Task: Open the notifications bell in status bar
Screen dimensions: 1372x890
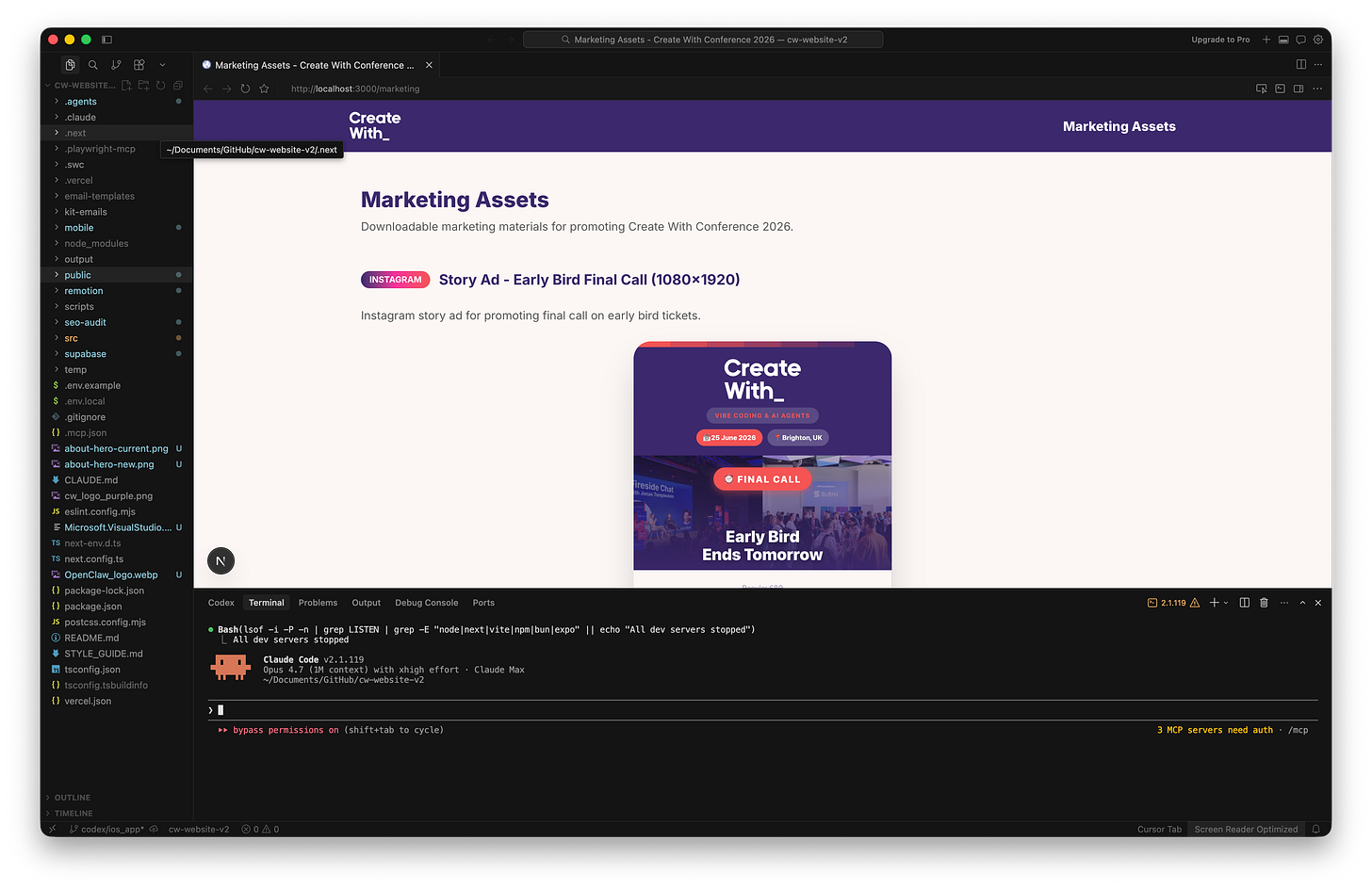Action: (x=1316, y=830)
